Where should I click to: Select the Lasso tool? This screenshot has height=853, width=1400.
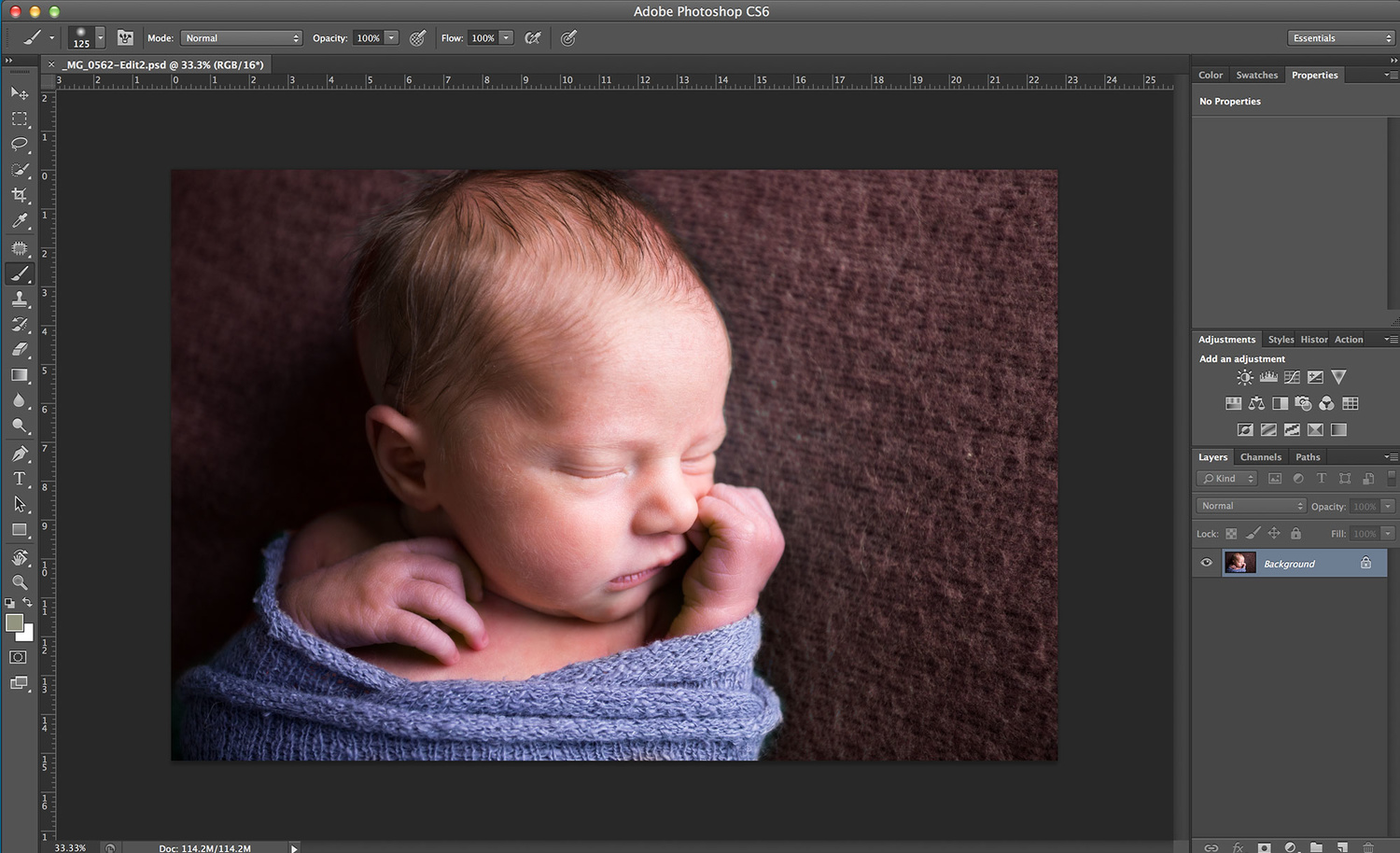pyautogui.click(x=20, y=144)
